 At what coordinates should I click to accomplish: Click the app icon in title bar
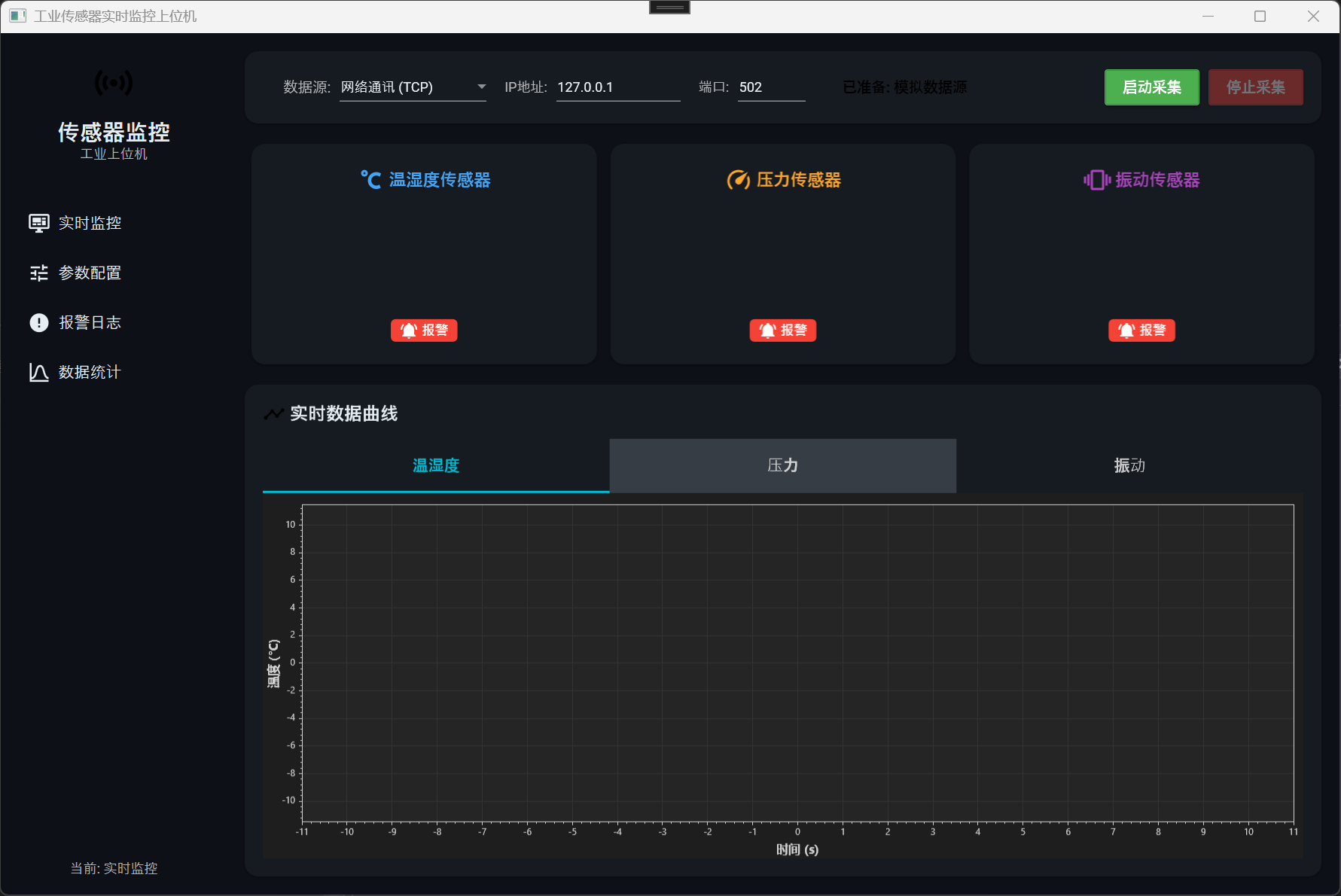click(x=18, y=16)
